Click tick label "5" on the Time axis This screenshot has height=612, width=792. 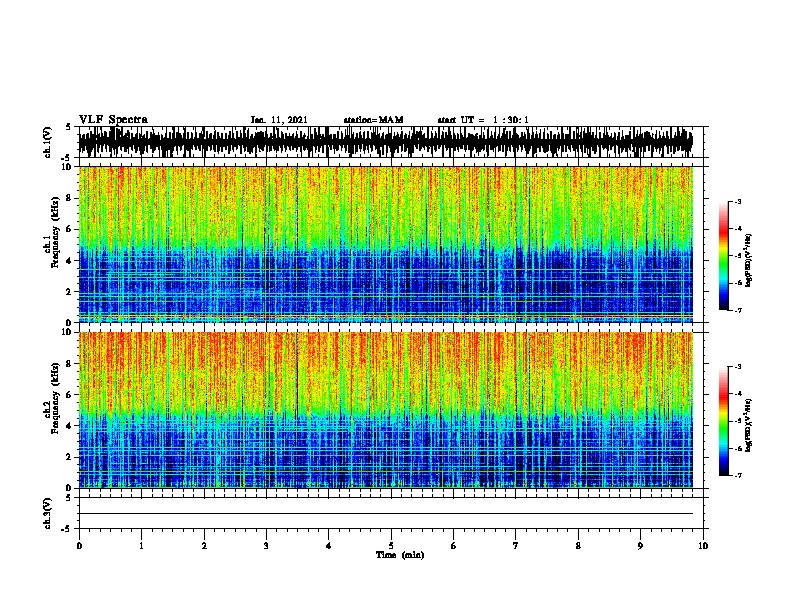point(391,546)
